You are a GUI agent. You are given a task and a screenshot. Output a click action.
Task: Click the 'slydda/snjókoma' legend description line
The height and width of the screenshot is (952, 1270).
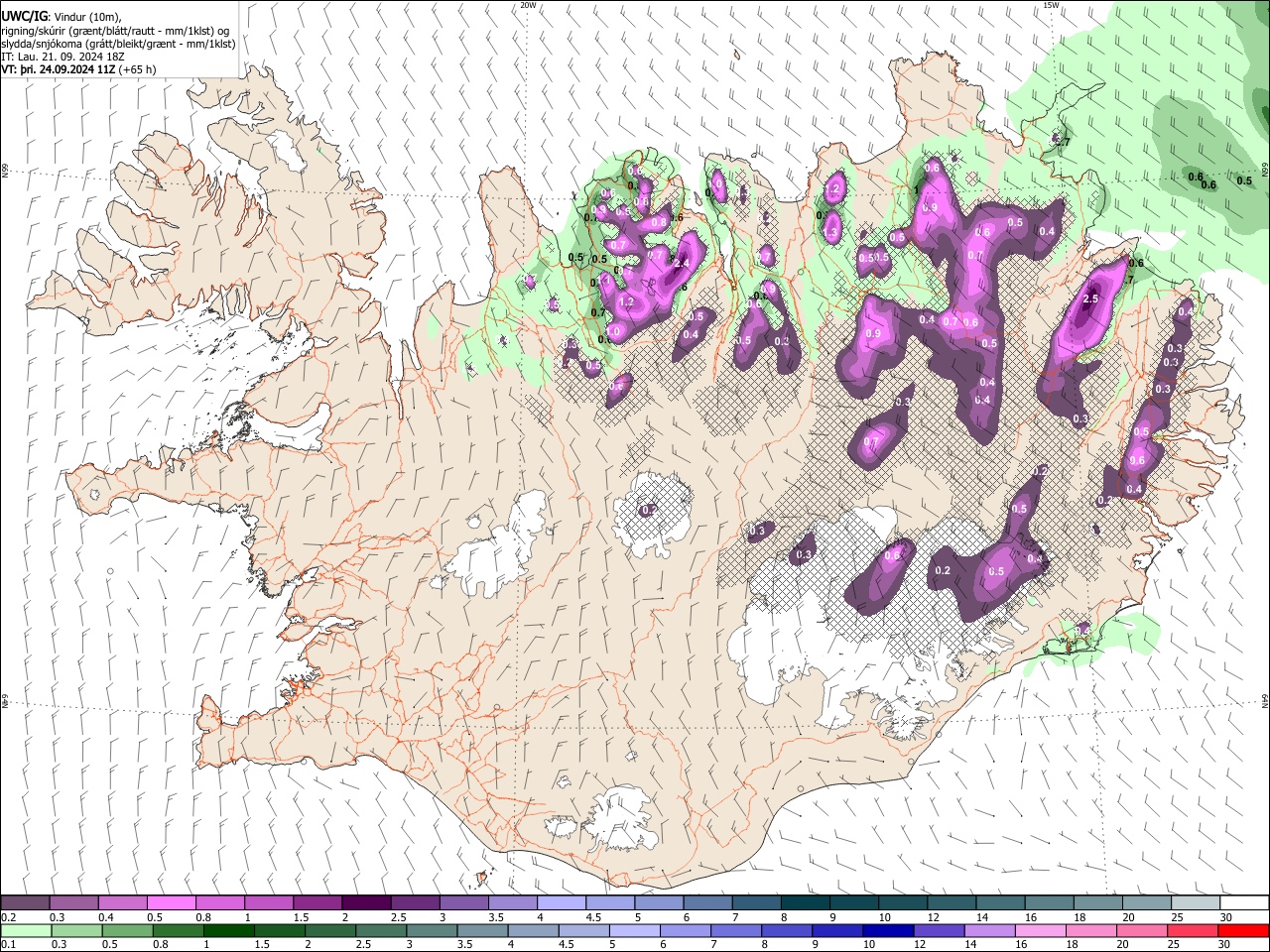click(118, 44)
